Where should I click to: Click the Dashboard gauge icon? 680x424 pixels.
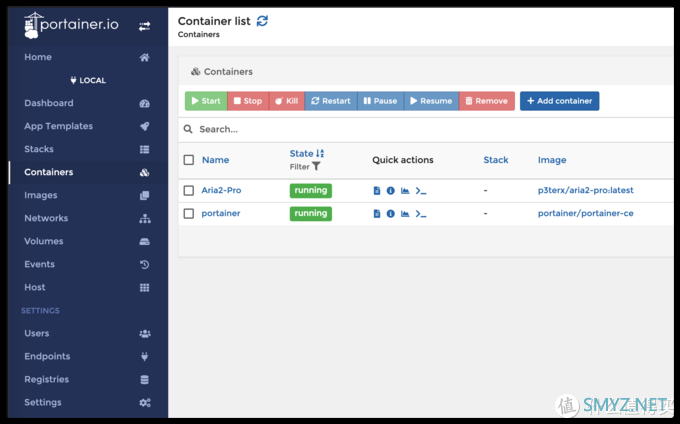[144, 104]
